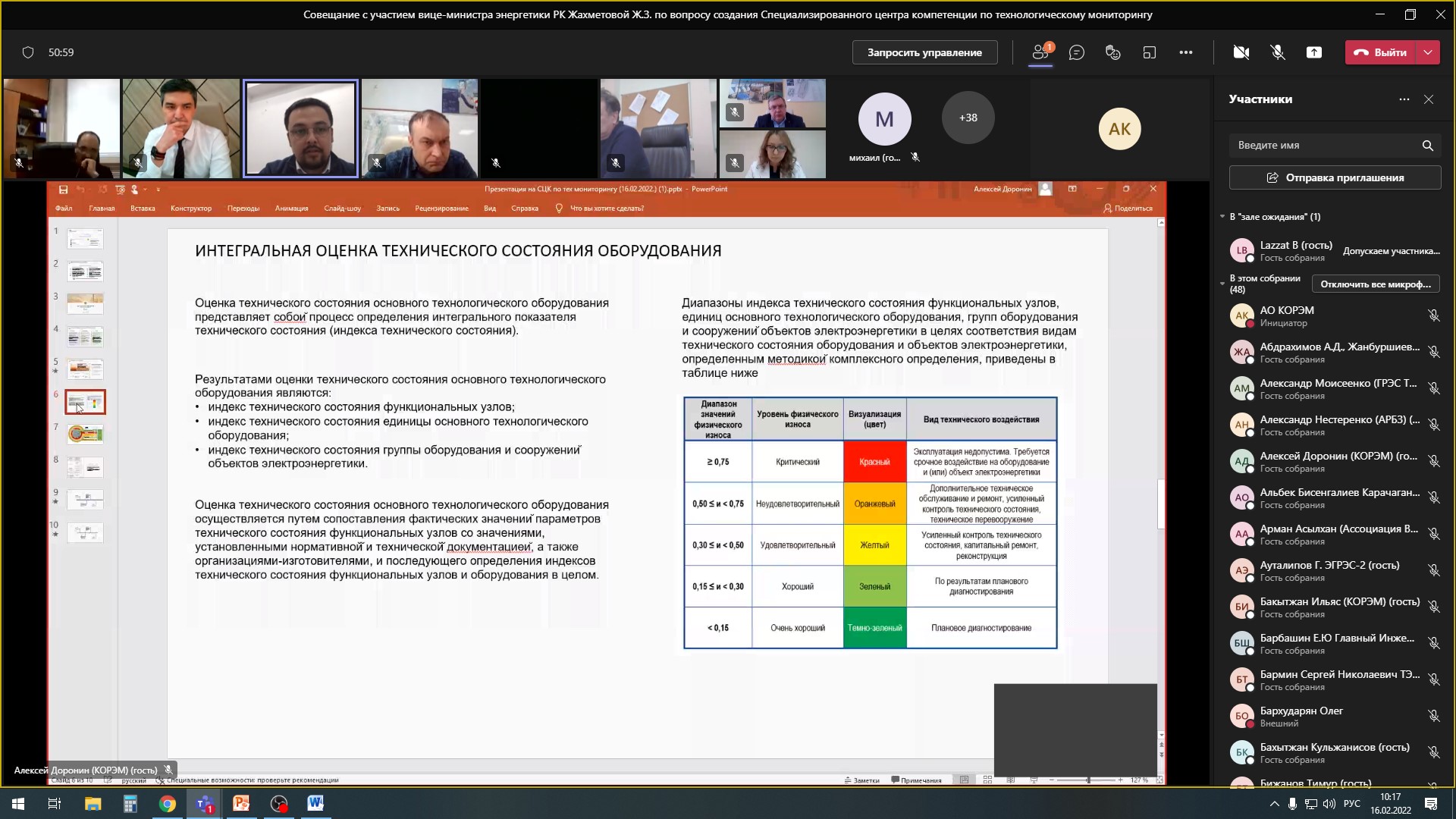Open PowerPoint quick access toolbar customize arrow
This screenshot has height=819, width=1456.
tap(158, 190)
